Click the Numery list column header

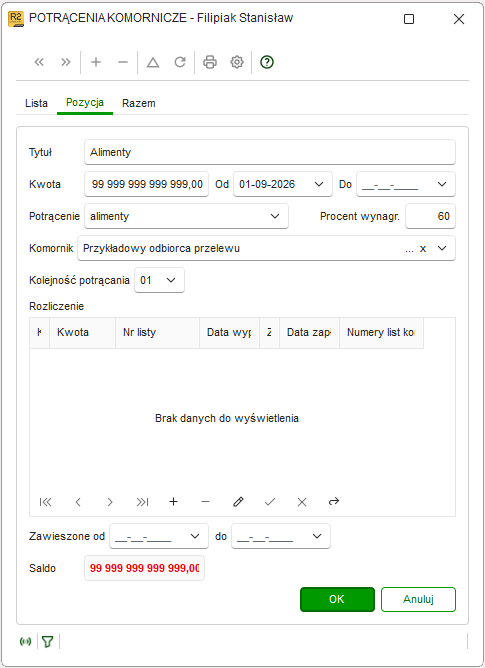pyautogui.click(x=381, y=332)
